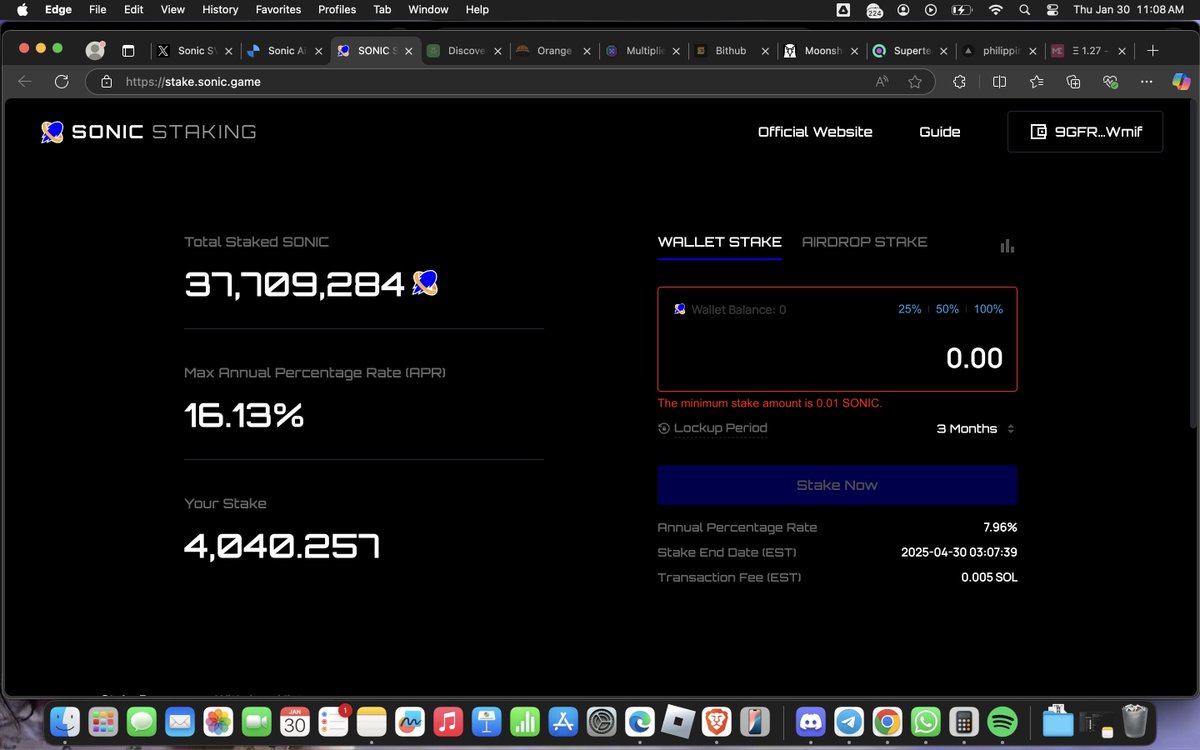Click the Total Staked value 37,709,284
Viewport: 1200px width, 750px height.
(295, 285)
